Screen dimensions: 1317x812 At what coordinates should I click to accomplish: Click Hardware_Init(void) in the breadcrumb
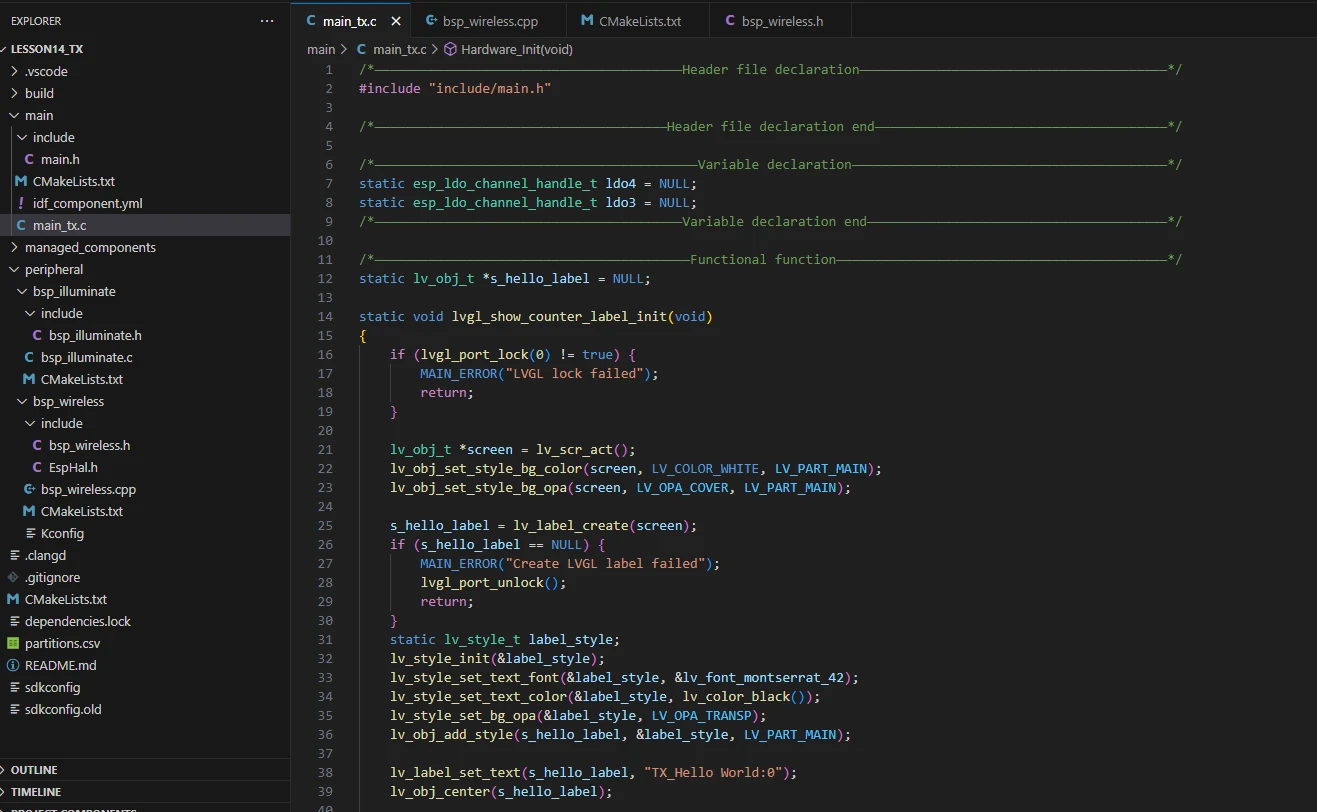click(516, 49)
